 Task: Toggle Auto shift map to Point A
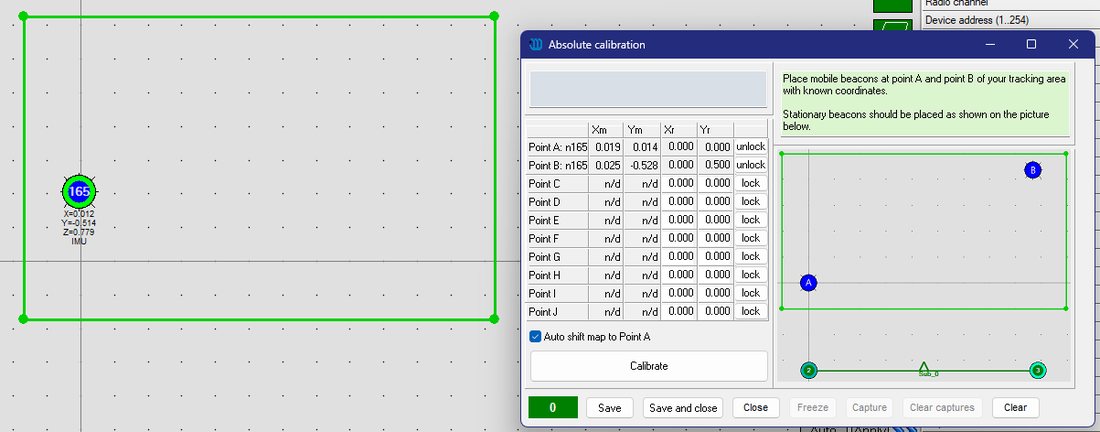pyautogui.click(x=535, y=337)
